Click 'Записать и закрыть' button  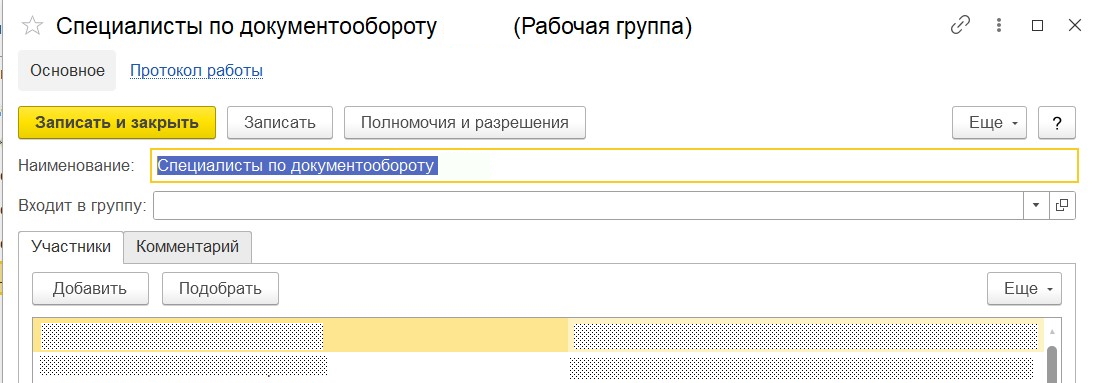pos(117,123)
